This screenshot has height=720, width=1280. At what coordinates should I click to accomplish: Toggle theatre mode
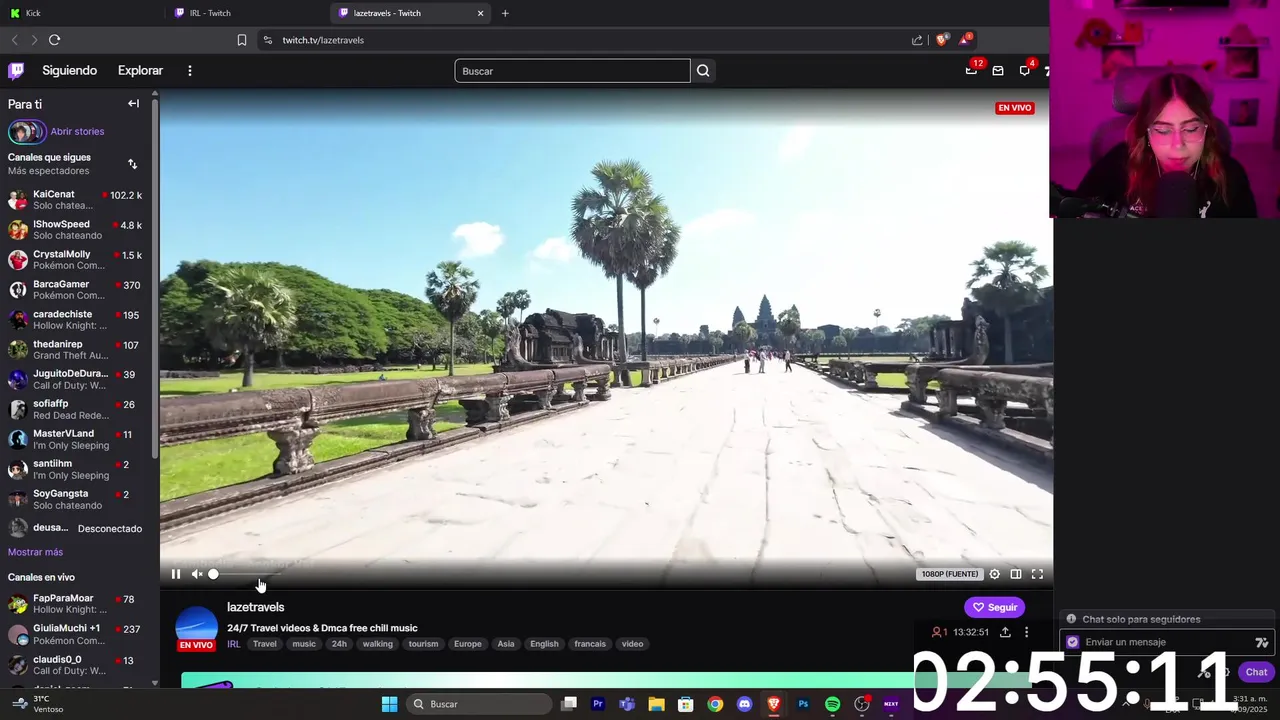click(1015, 574)
